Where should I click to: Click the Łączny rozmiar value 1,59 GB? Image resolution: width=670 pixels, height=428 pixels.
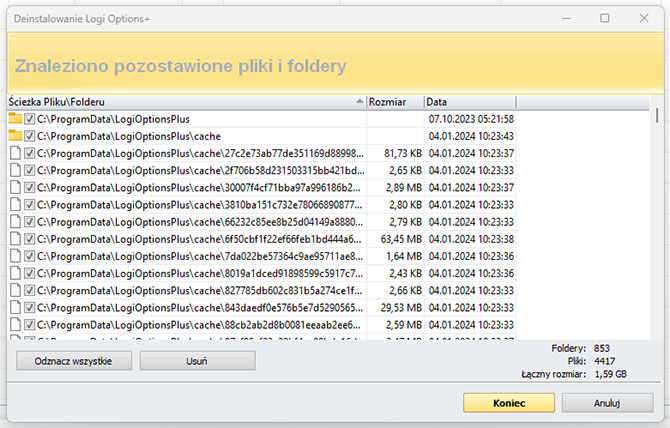point(611,374)
